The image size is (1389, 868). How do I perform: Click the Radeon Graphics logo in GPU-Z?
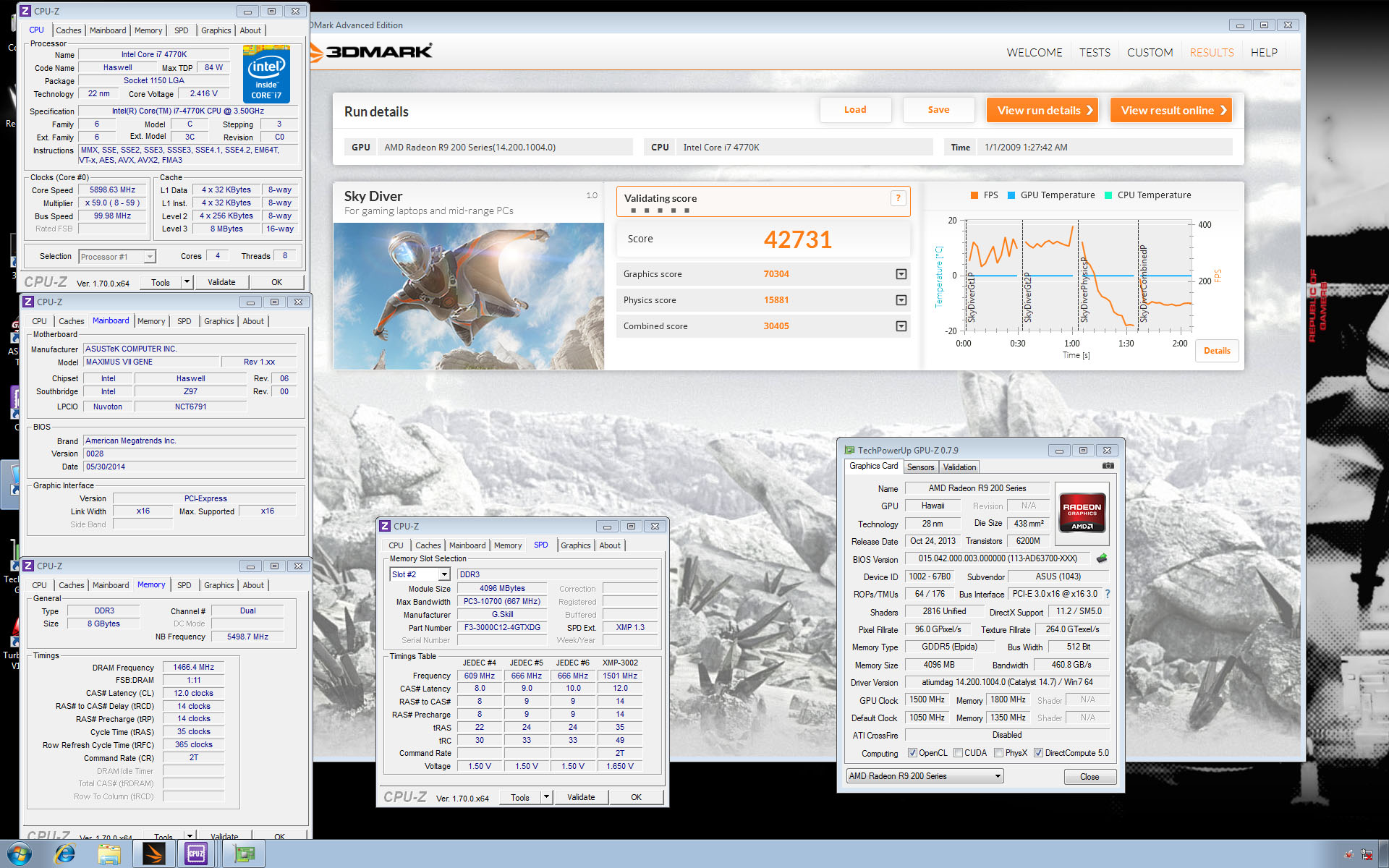pyautogui.click(x=1082, y=512)
